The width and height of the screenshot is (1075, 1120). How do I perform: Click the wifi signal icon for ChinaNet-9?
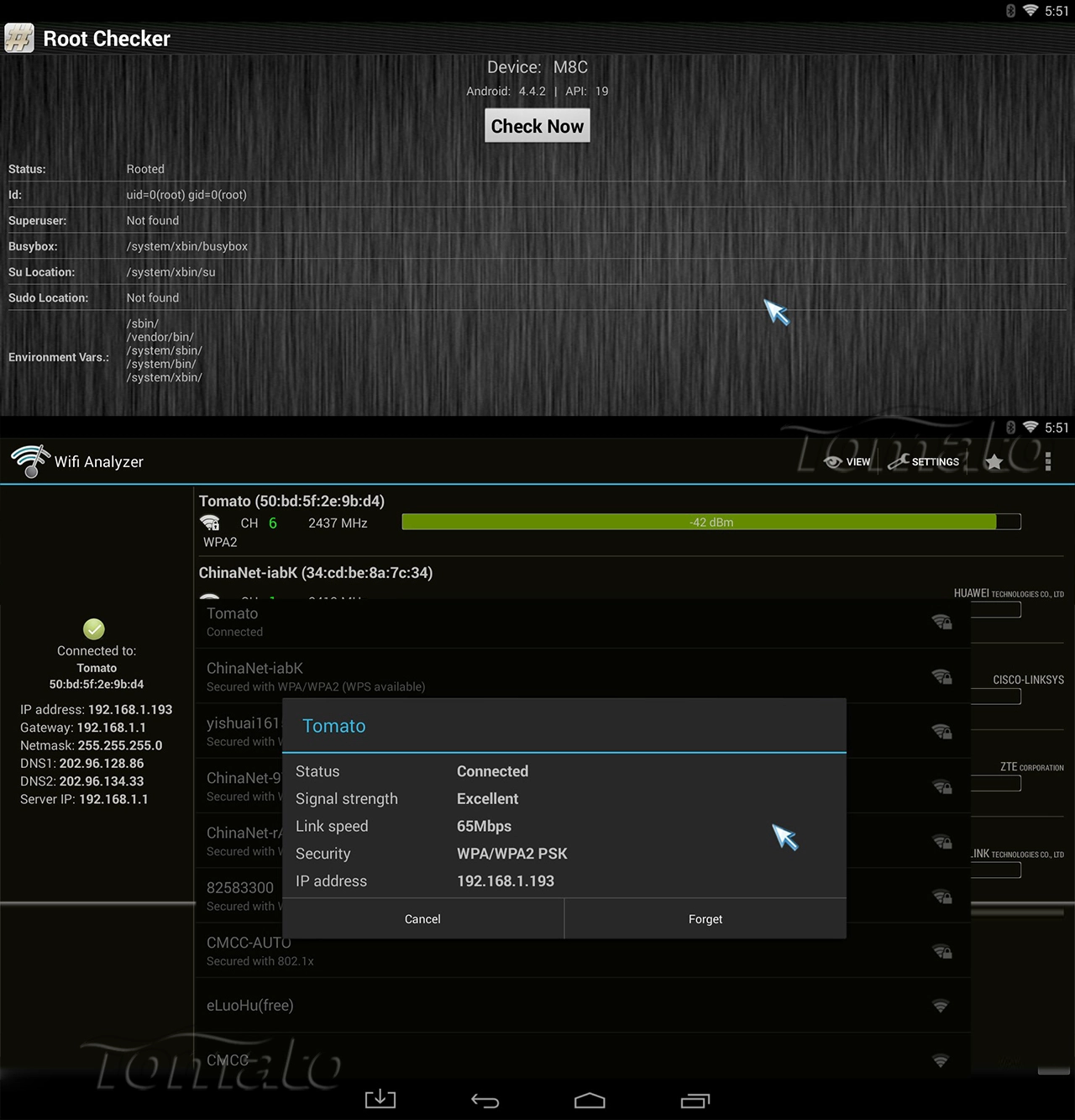941,786
